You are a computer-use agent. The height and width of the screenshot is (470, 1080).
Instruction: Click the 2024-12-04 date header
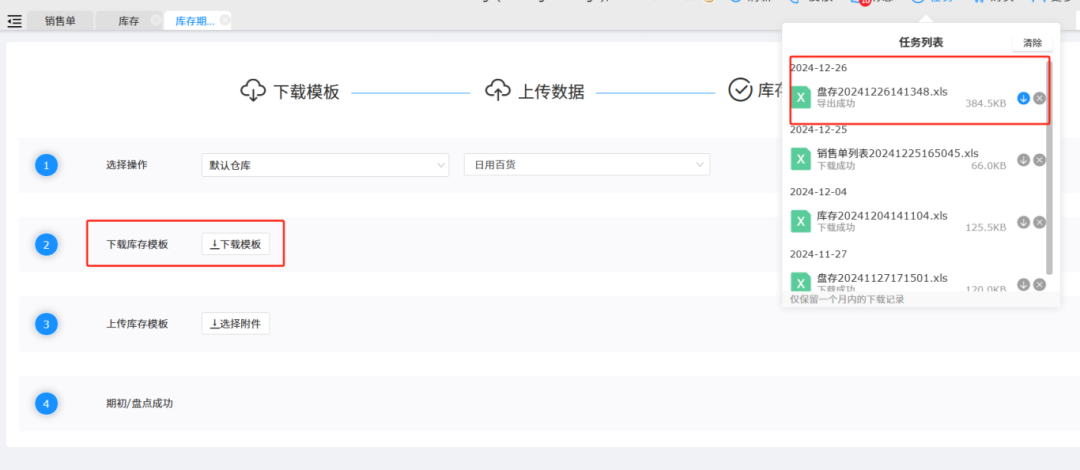(x=818, y=192)
